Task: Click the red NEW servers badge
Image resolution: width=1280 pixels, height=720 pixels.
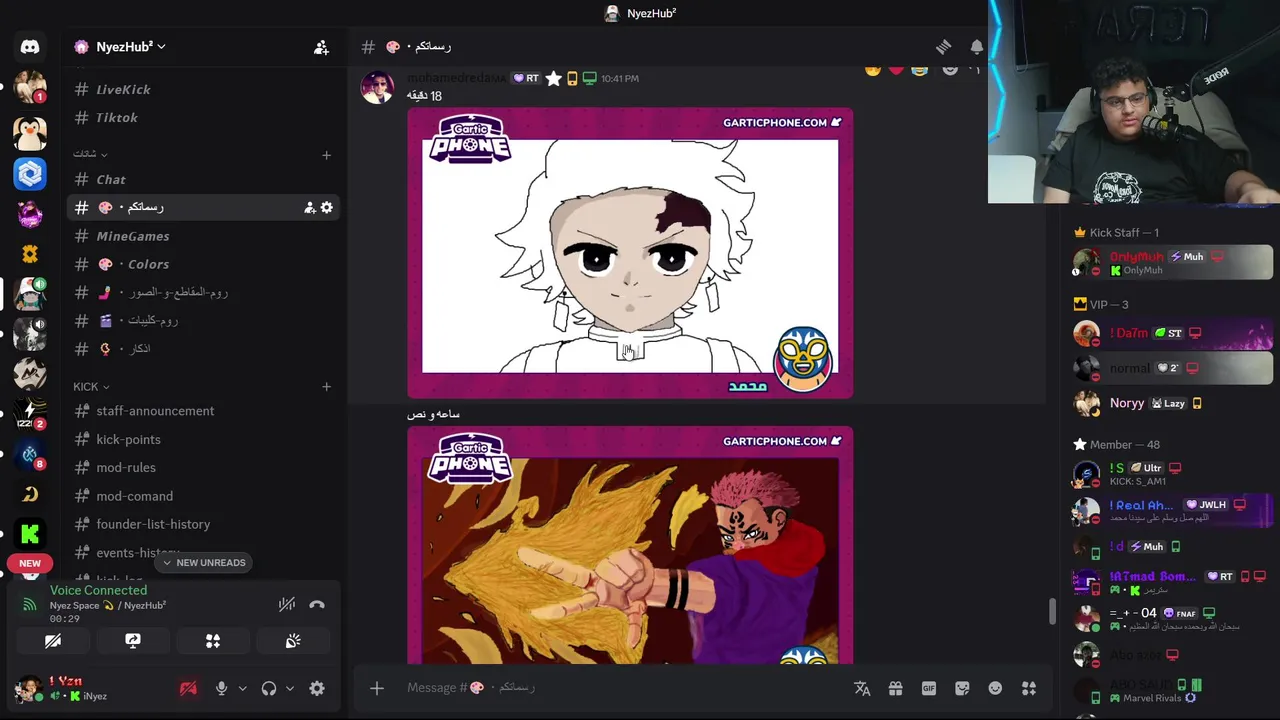Action: 30,563
